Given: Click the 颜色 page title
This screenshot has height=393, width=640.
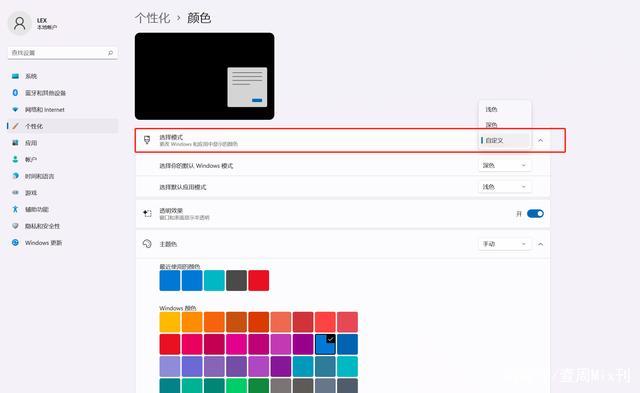Looking at the screenshot, I should coord(199,18).
